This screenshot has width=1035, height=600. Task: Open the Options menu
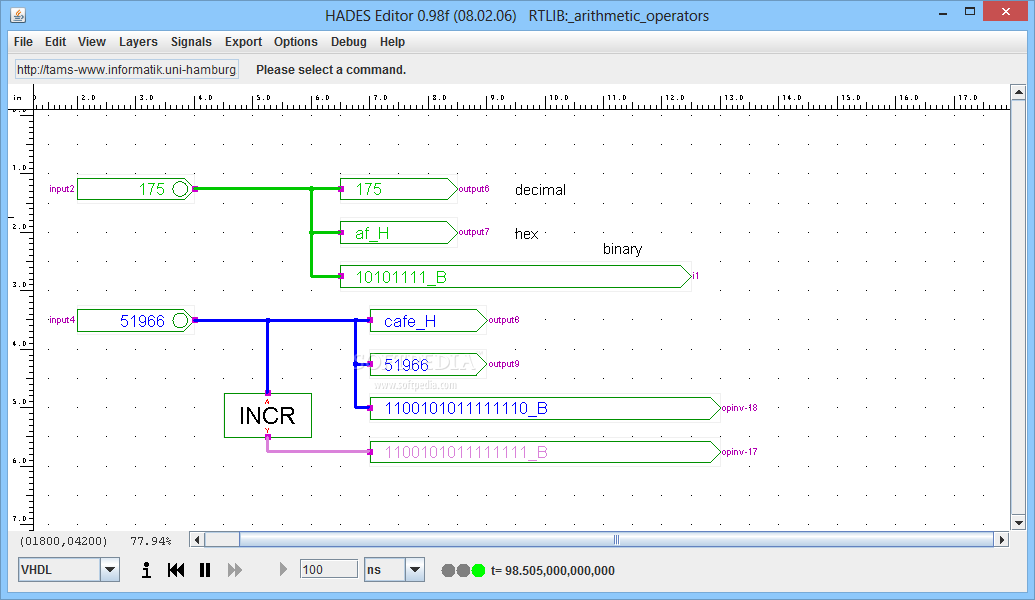[x=296, y=42]
